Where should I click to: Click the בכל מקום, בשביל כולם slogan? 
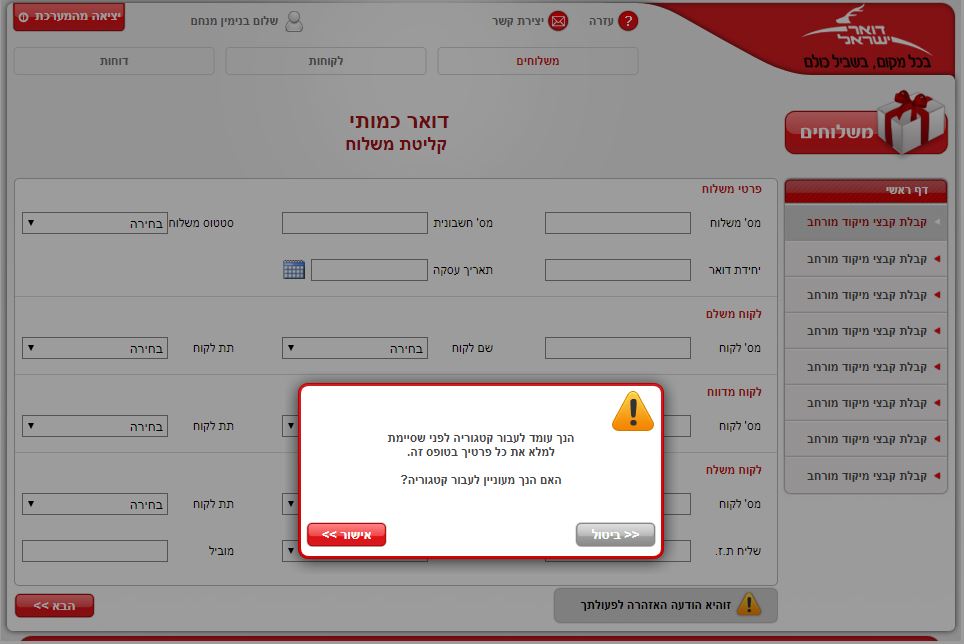(867, 62)
